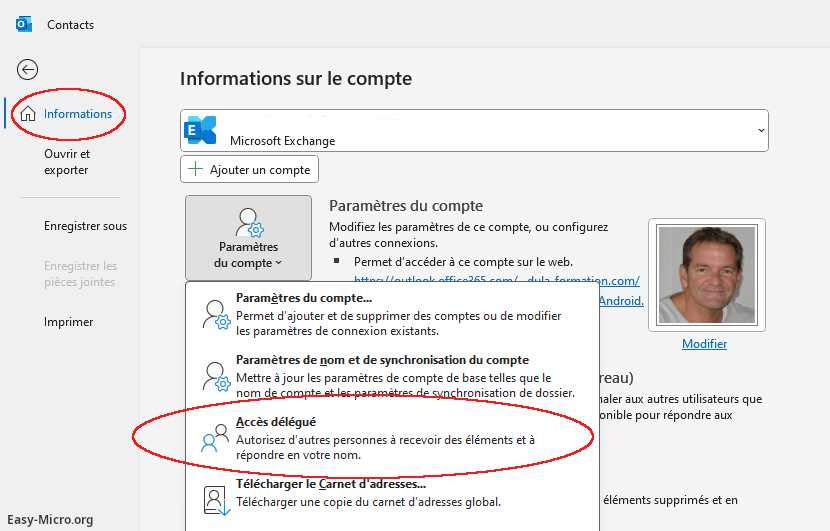Click the Paramètres du compte section heading
Screen dimensions: 830x531
(x=406, y=206)
